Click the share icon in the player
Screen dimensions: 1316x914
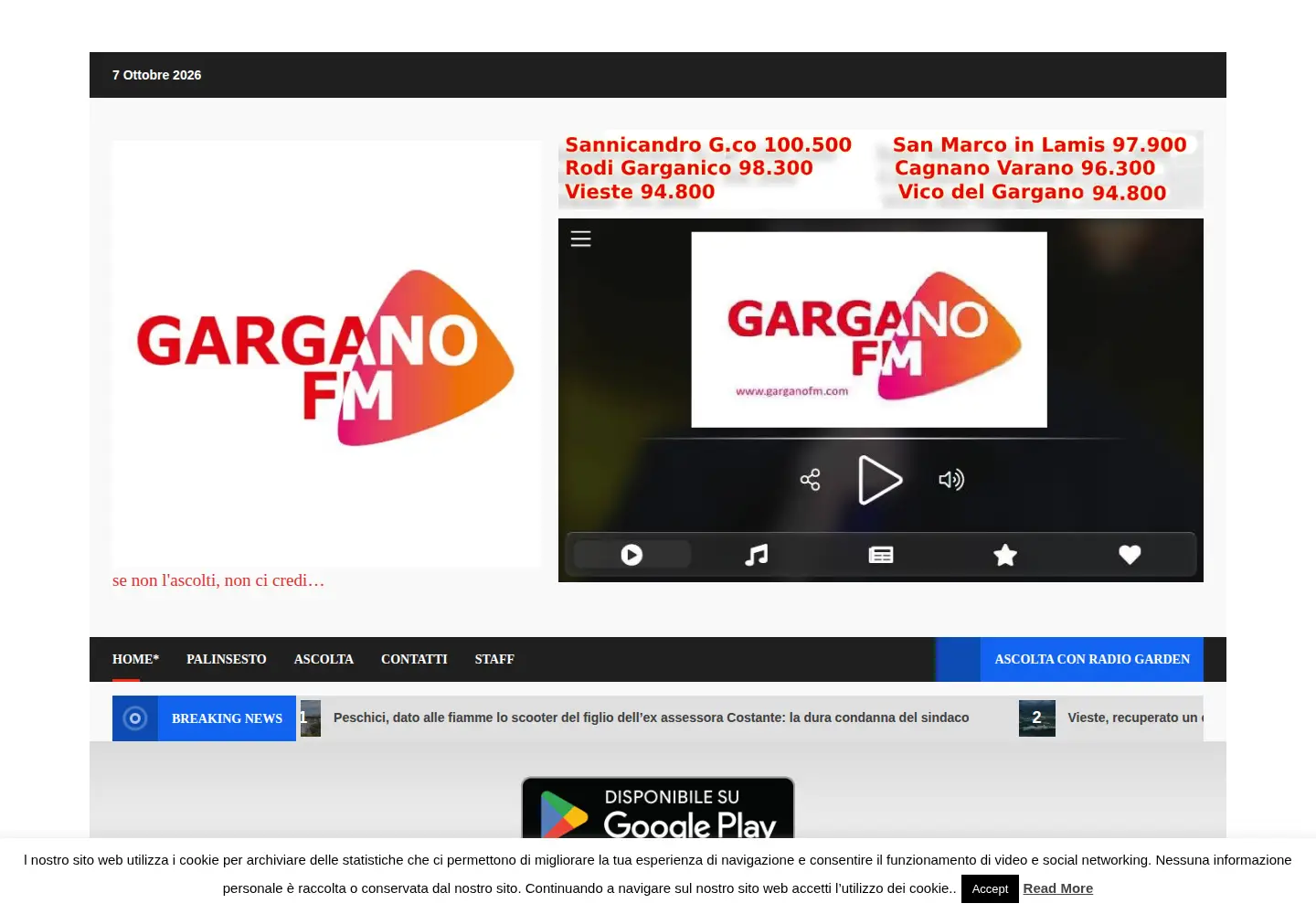coord(810,480)
